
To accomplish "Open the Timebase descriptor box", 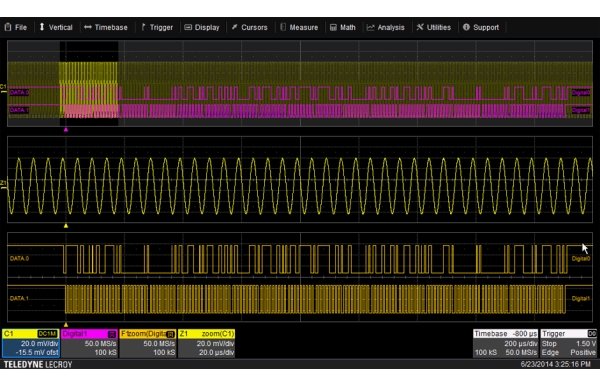I will click(505, 343).
